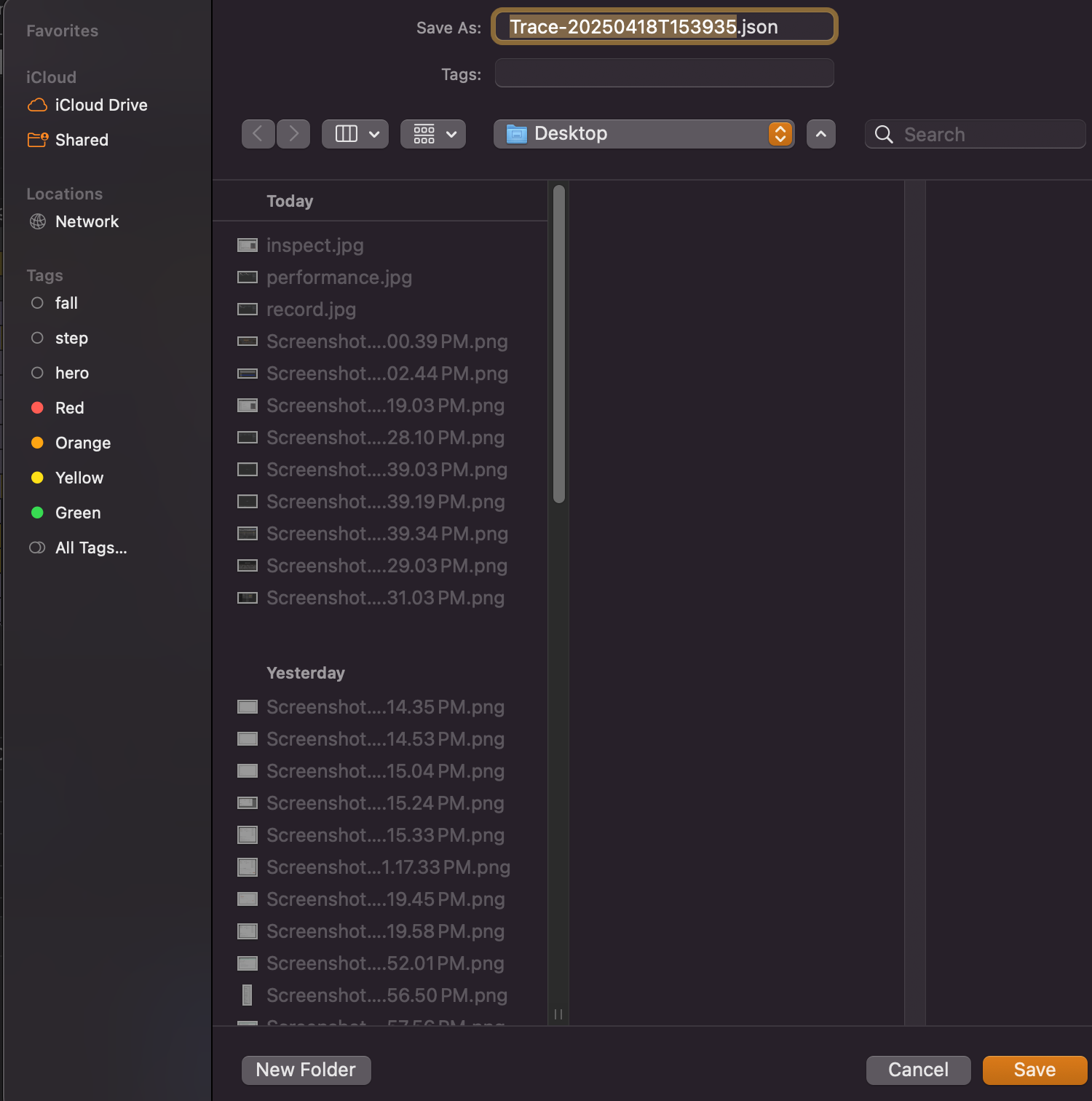
Task: Click the Today group header
Action: coord(290,201)
